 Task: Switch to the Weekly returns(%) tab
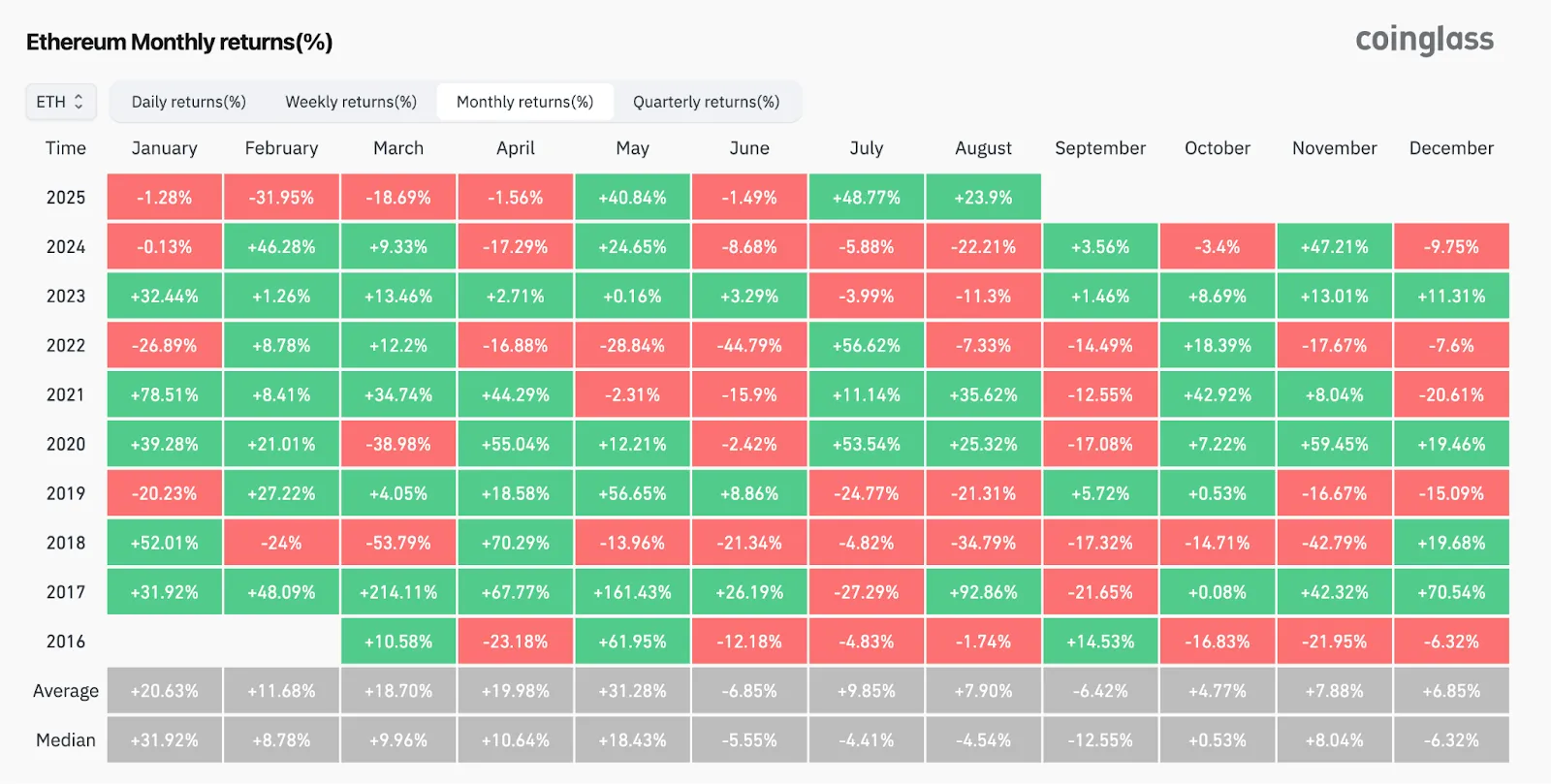[351, 101]
